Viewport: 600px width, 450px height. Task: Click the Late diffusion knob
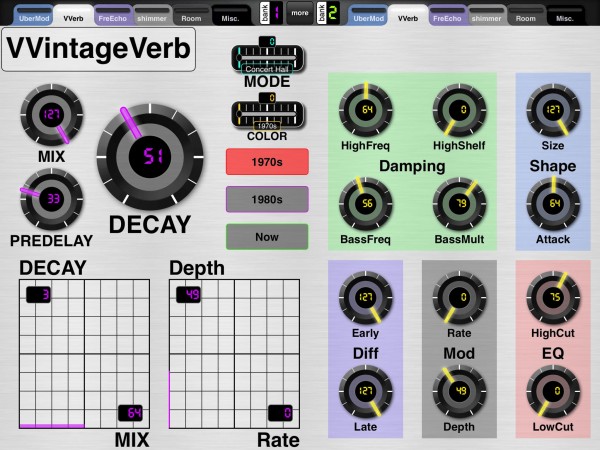[366, 391]
